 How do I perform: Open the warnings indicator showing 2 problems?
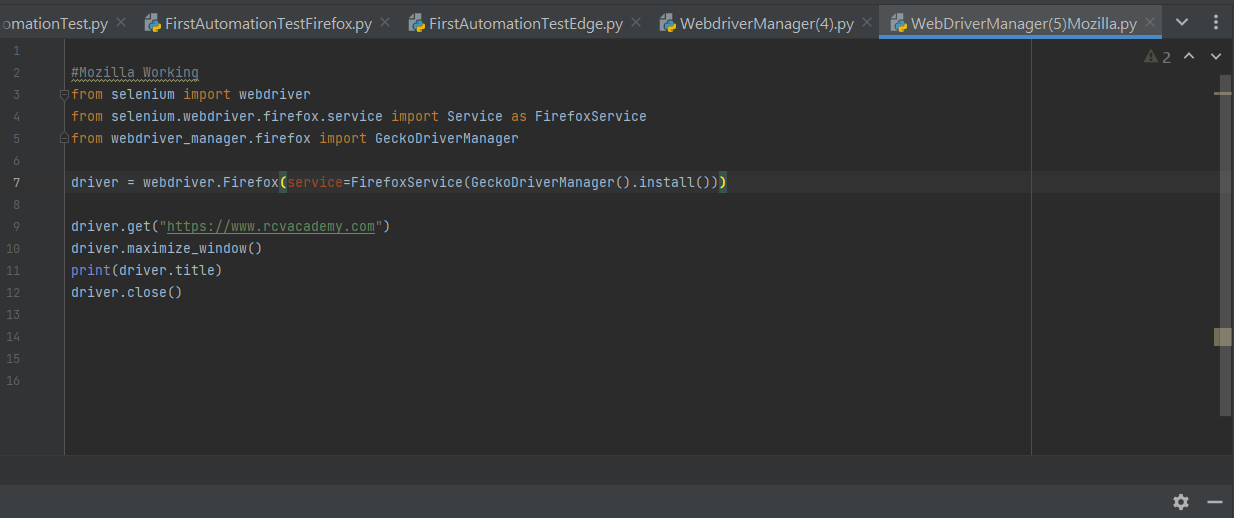coord(1157,57)
